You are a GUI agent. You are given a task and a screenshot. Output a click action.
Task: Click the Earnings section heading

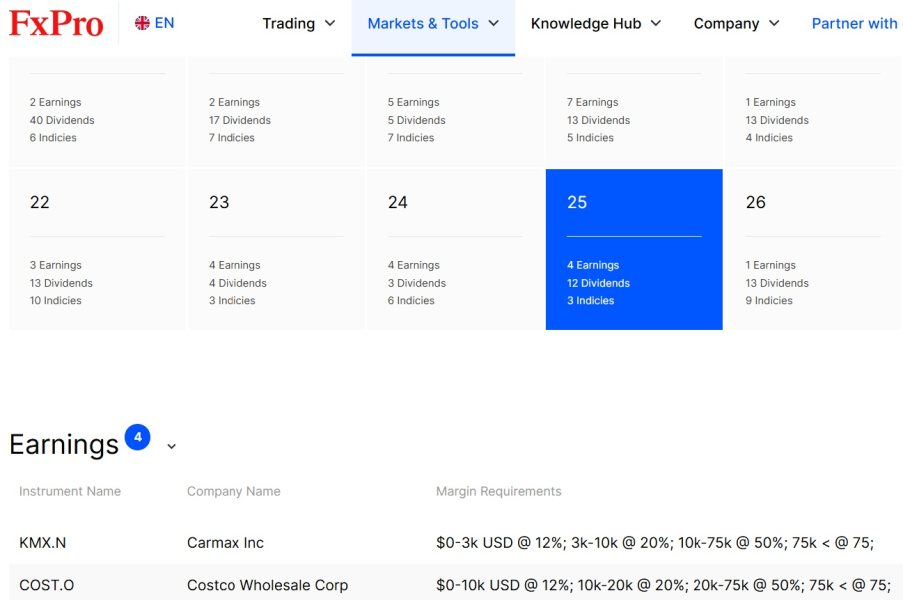point(64,445)
